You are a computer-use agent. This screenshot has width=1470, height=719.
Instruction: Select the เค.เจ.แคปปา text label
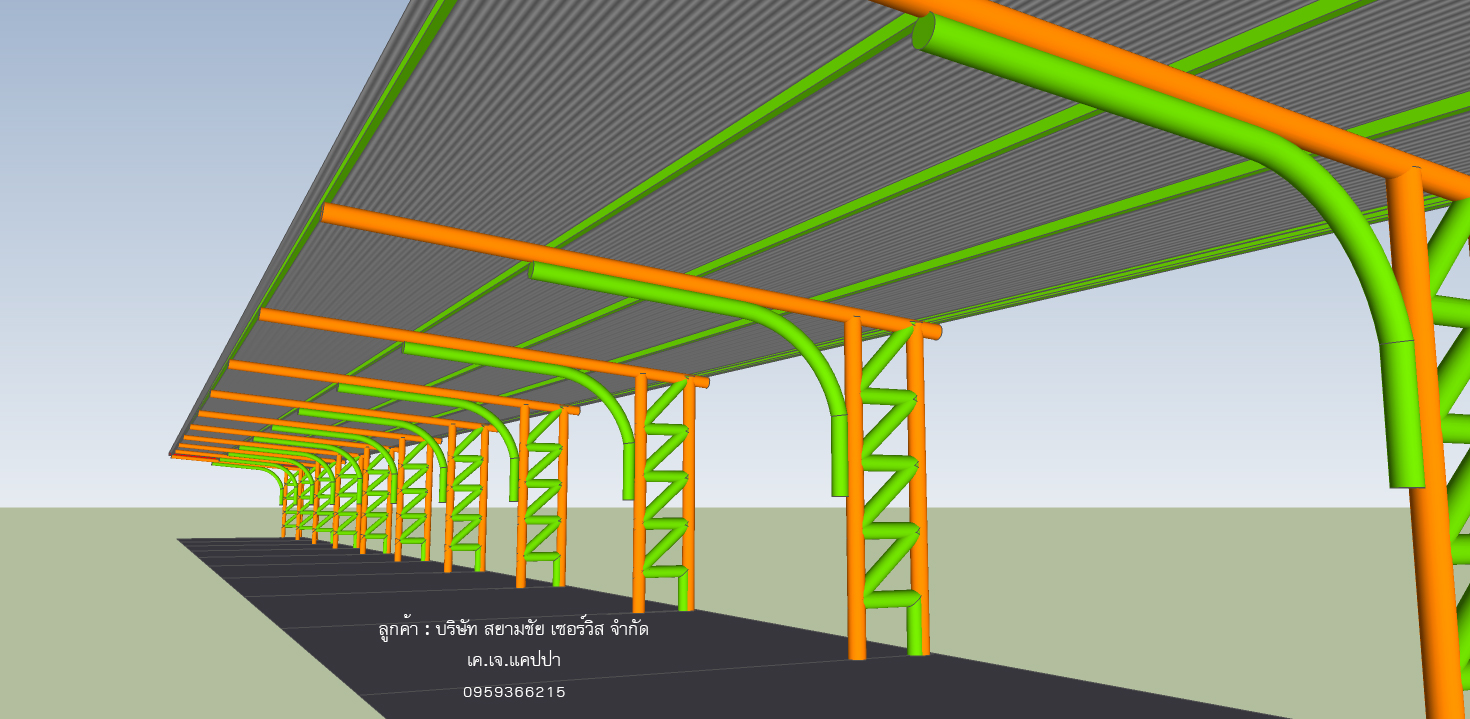[x=513, y=661]
